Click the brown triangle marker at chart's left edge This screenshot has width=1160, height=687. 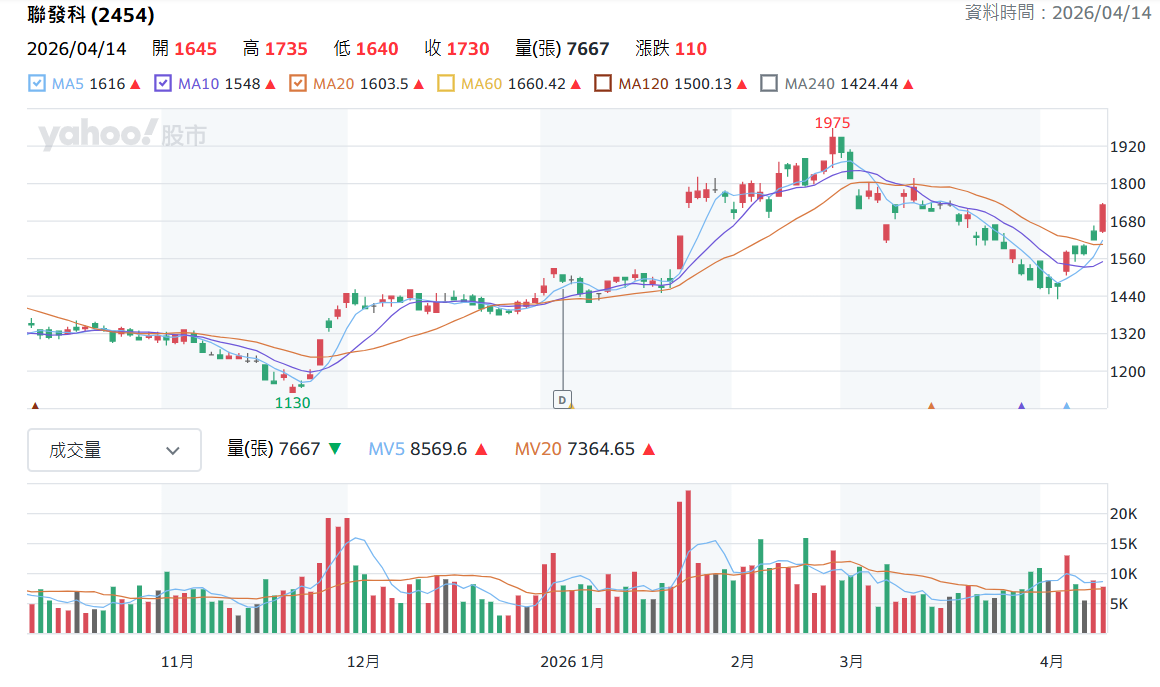(x=35, y=406)
